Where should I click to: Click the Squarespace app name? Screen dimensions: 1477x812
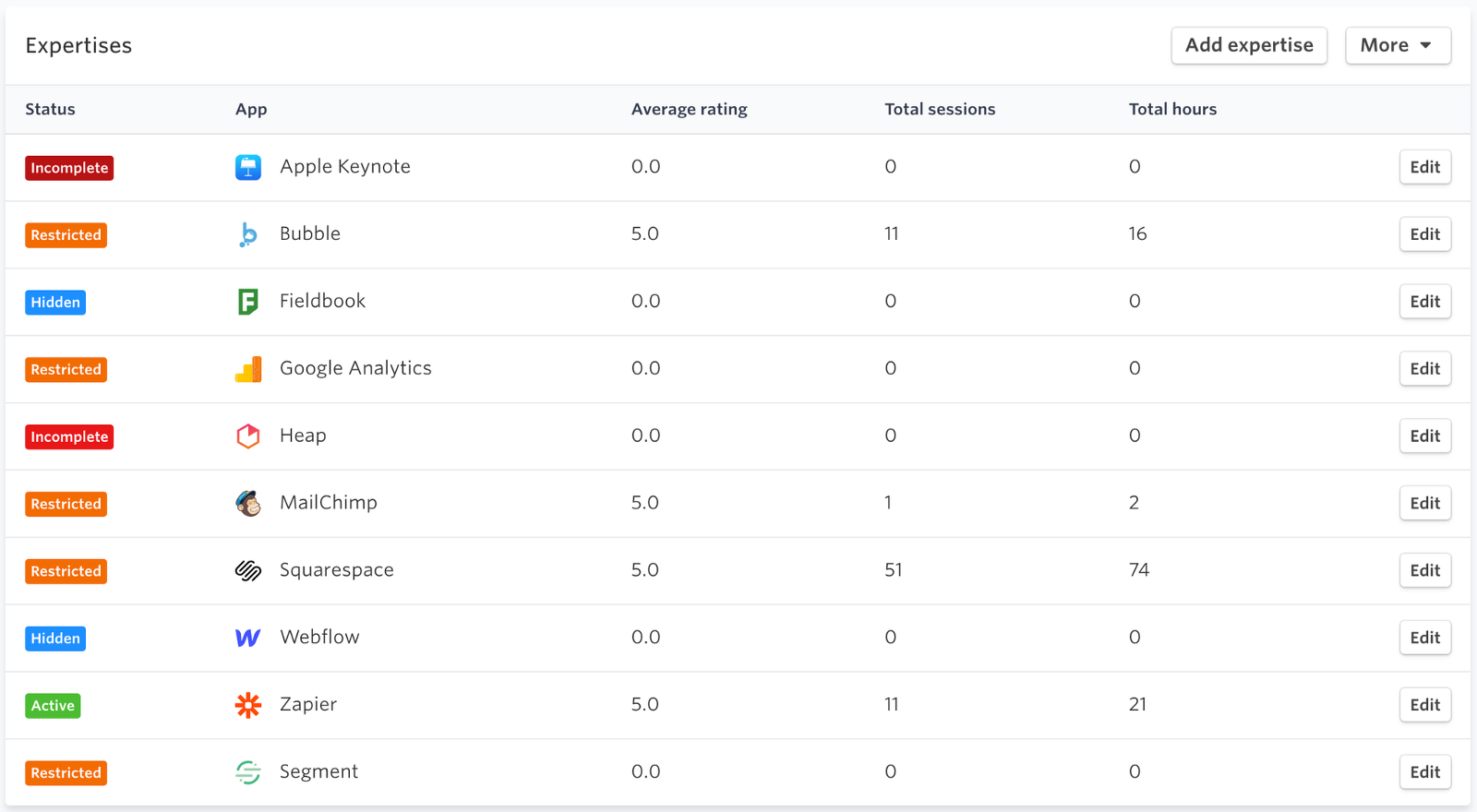click(337, 570)
